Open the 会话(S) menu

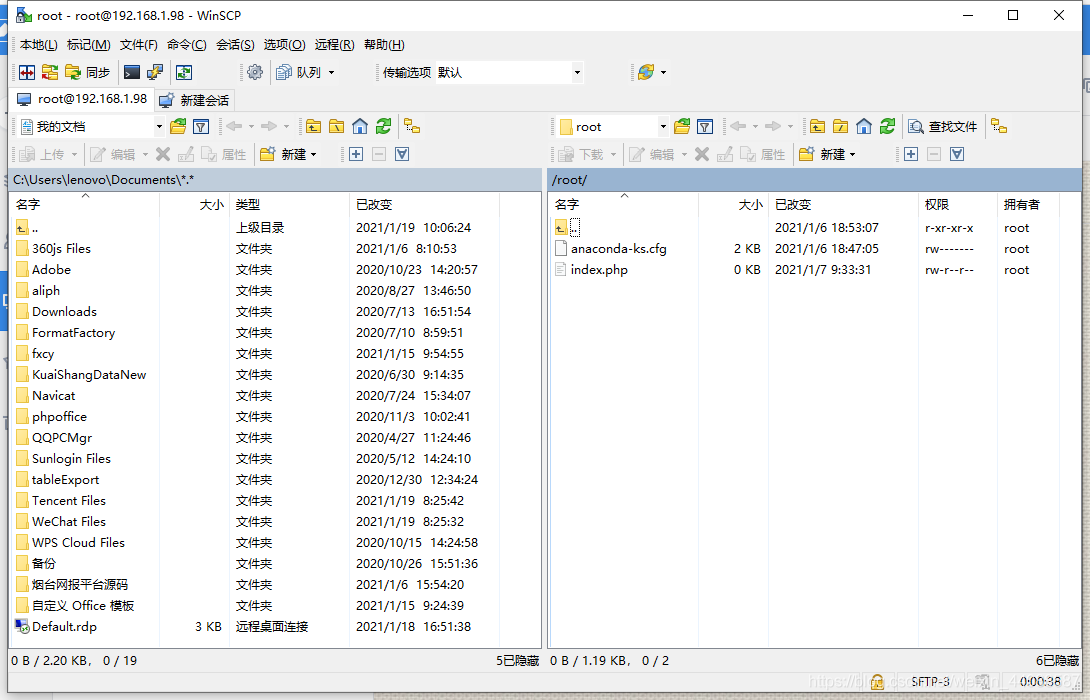point(235,44)
